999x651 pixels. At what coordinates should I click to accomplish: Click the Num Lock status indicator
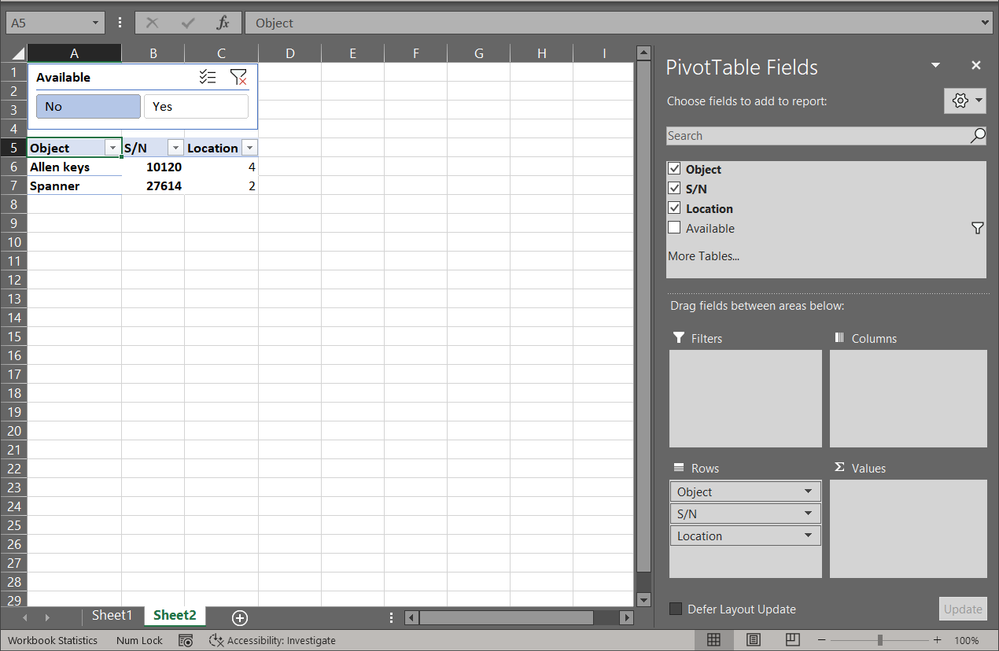[x=139, y=640]
